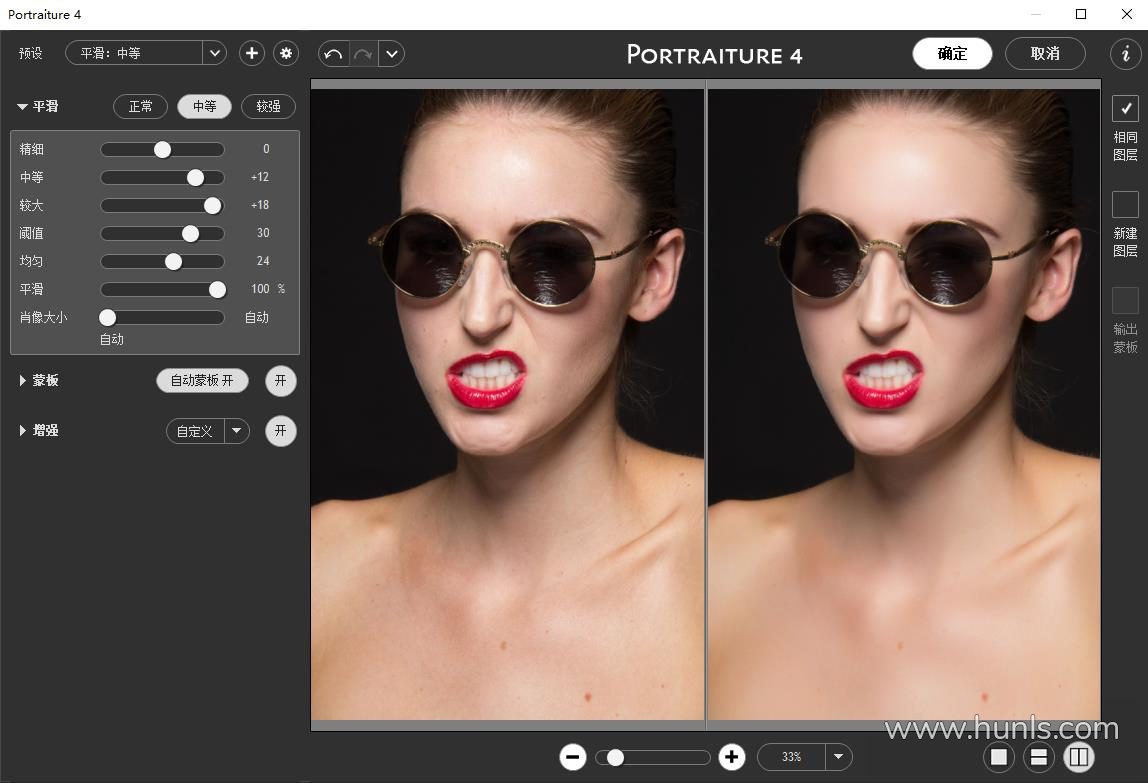Open the info icon button
1148x783 pixels.
click(x=1126, y=53)
